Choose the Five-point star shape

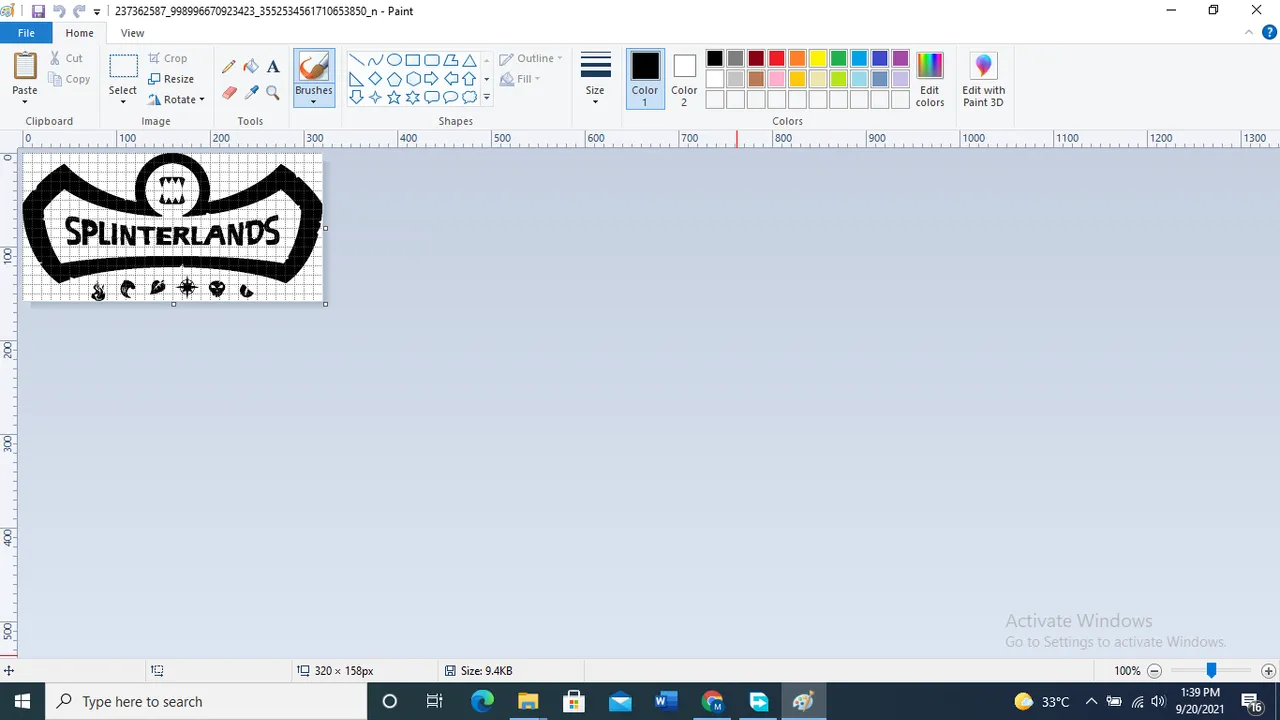pyautogui.click(x=394, y=97)
